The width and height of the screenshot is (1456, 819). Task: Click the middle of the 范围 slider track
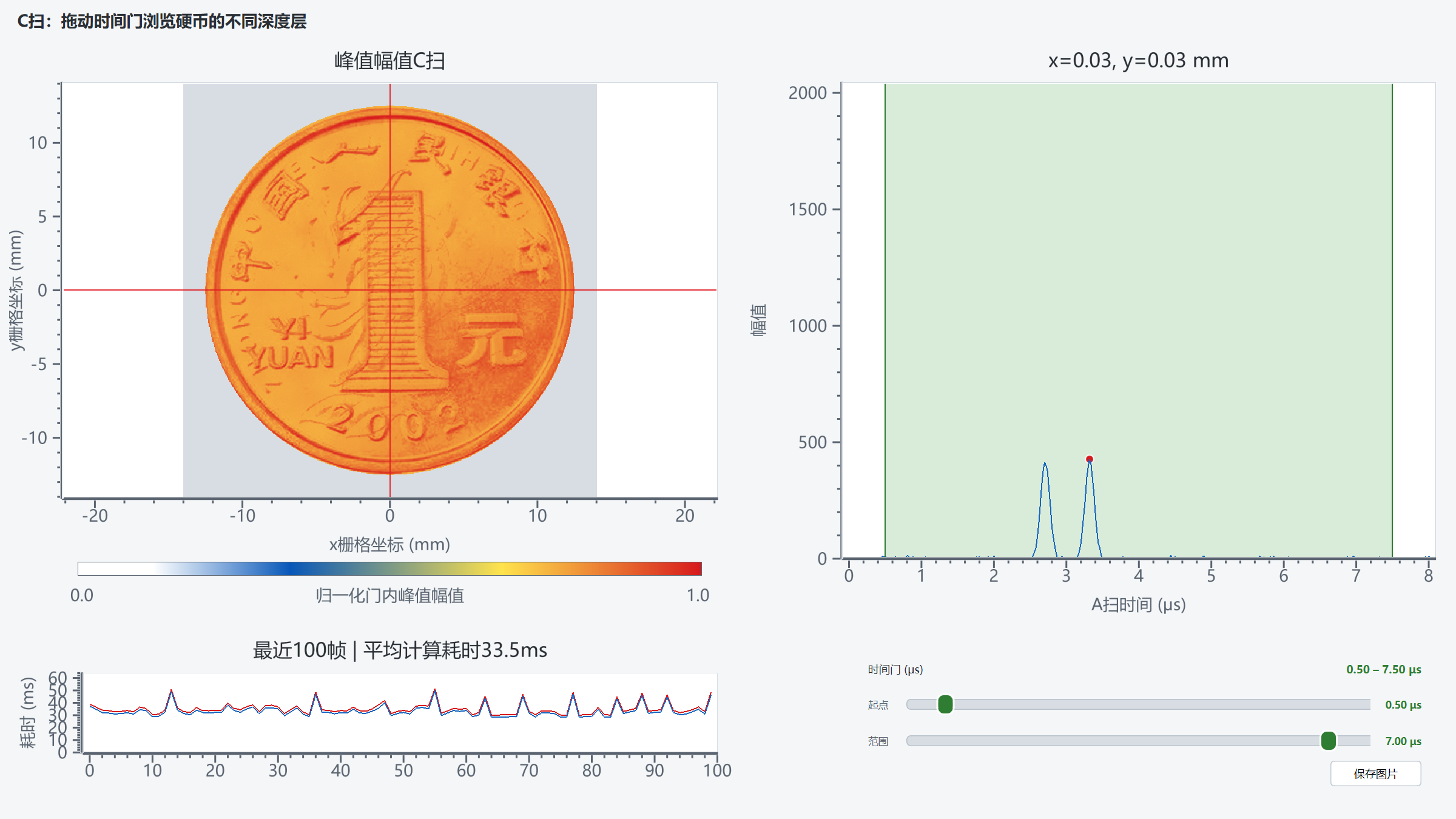[x=1138, y=741]
